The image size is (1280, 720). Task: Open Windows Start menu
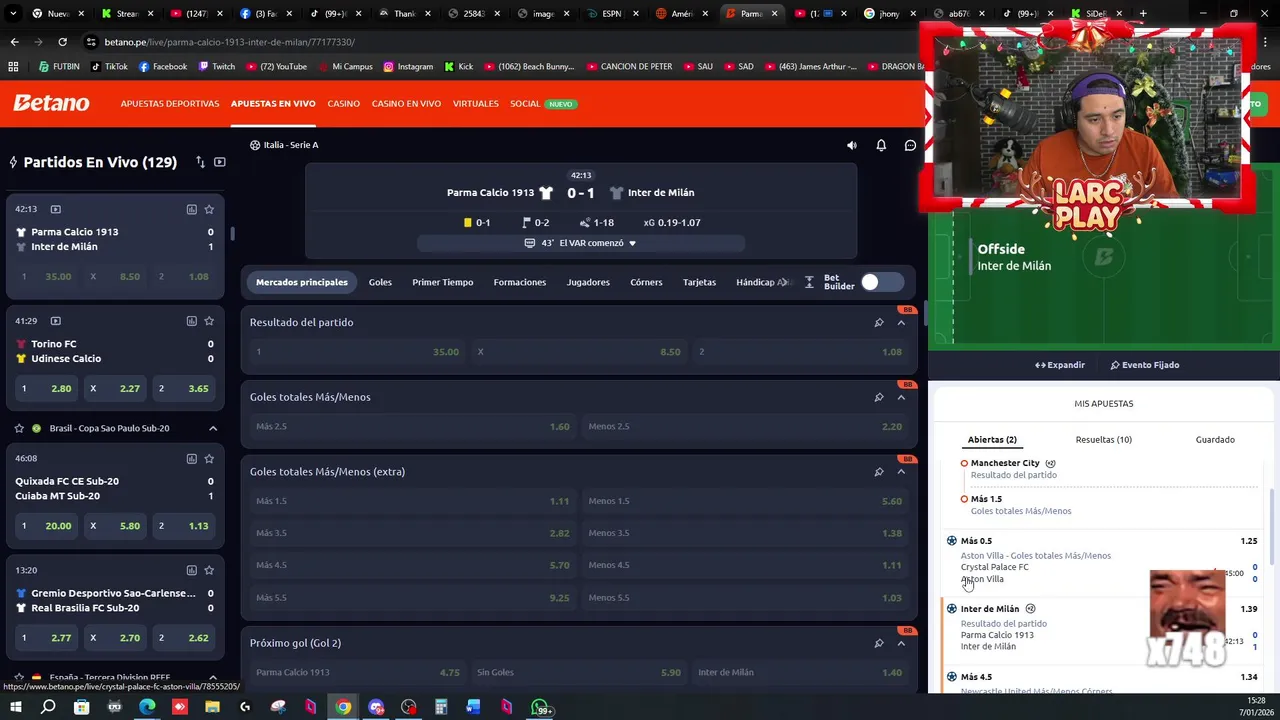(x=15, y=708)
